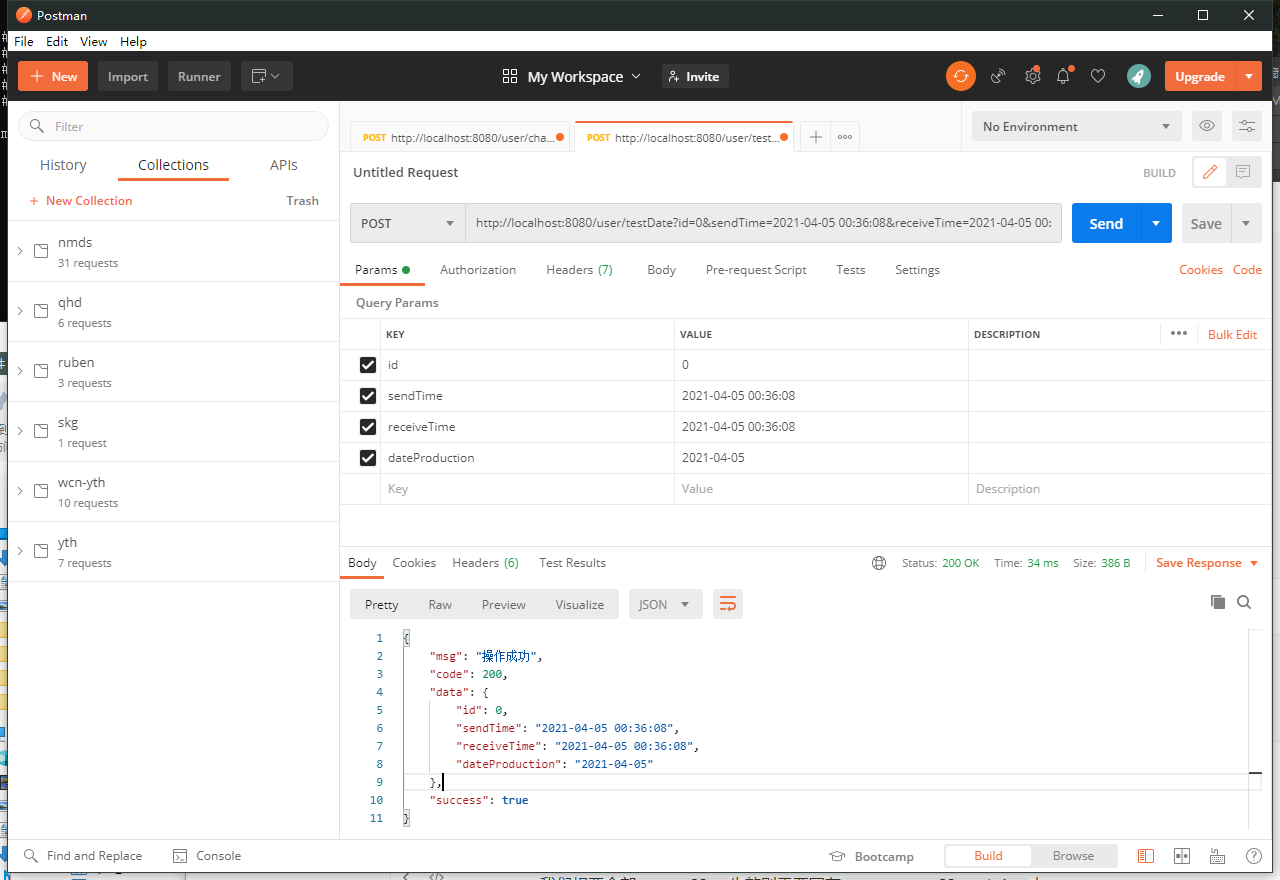
Task: Open the JSON format dropdown
Action: pyautogui.click(x=665, y=604)
